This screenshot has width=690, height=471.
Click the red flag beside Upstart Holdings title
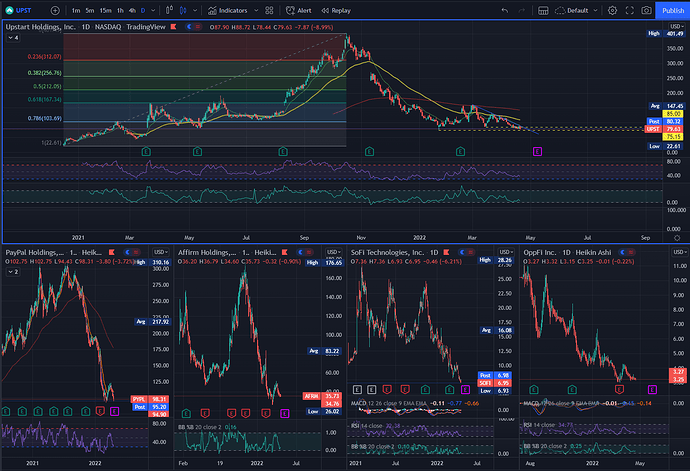173,27
